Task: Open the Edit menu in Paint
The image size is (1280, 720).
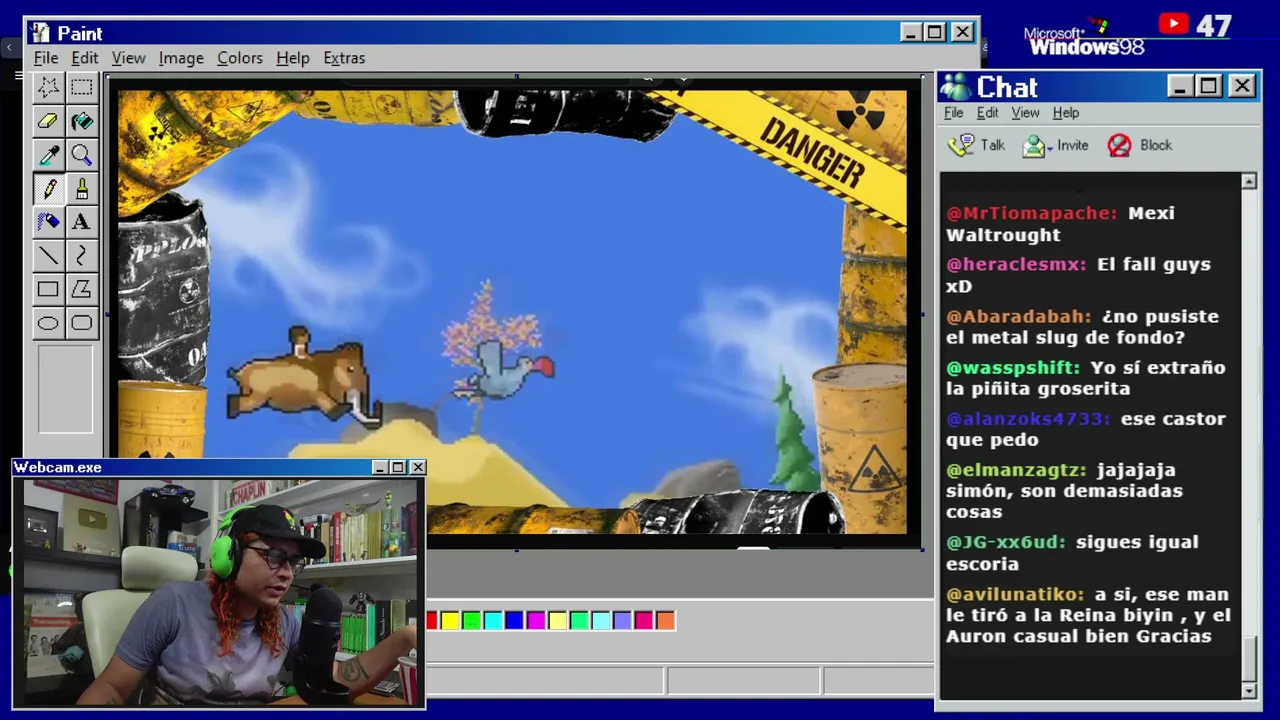Action: 85,58
